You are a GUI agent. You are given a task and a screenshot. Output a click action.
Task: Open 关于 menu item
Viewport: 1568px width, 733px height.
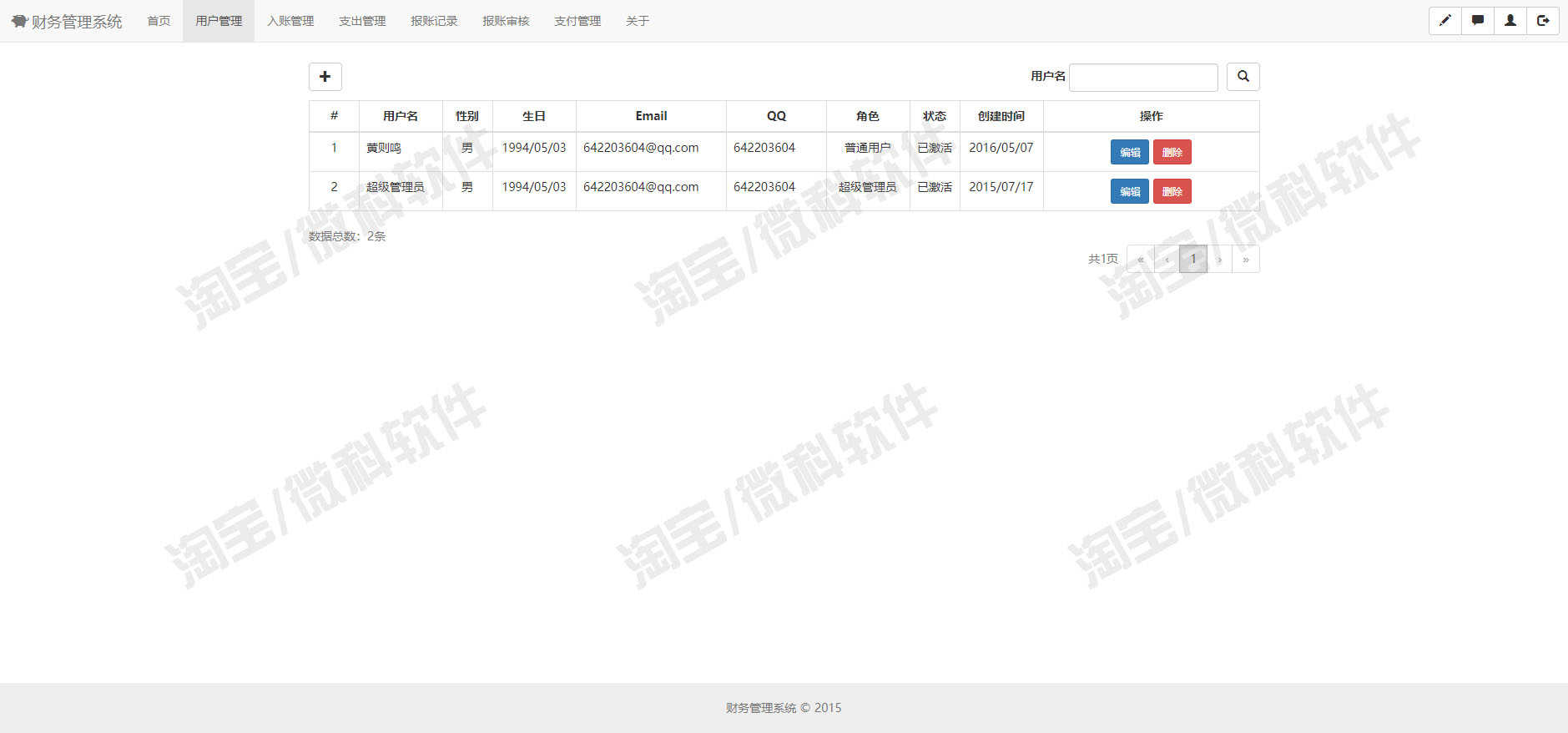point(638,21)
